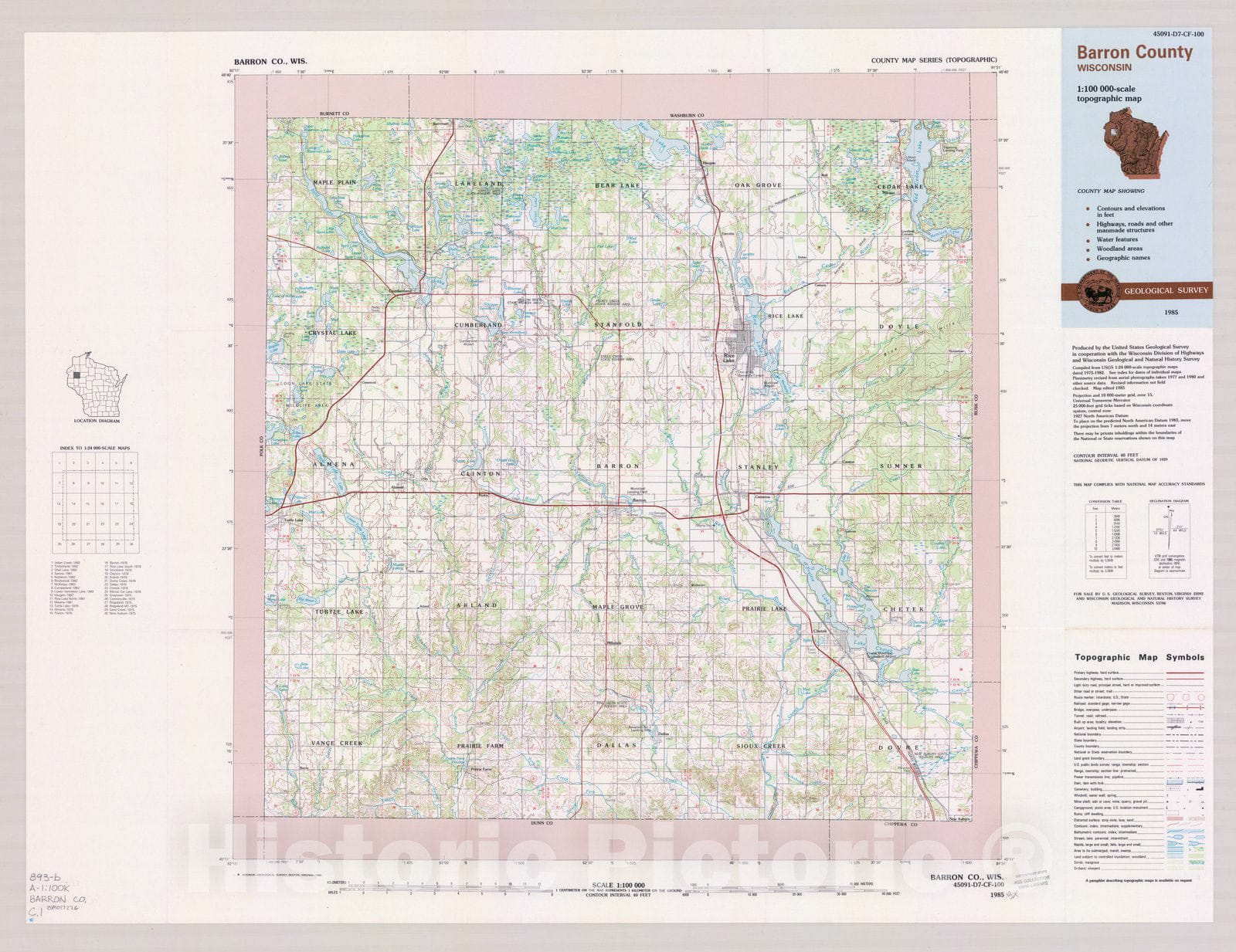
Task: Click 'DOVRE' township label
Action: [x=898, y=747]
